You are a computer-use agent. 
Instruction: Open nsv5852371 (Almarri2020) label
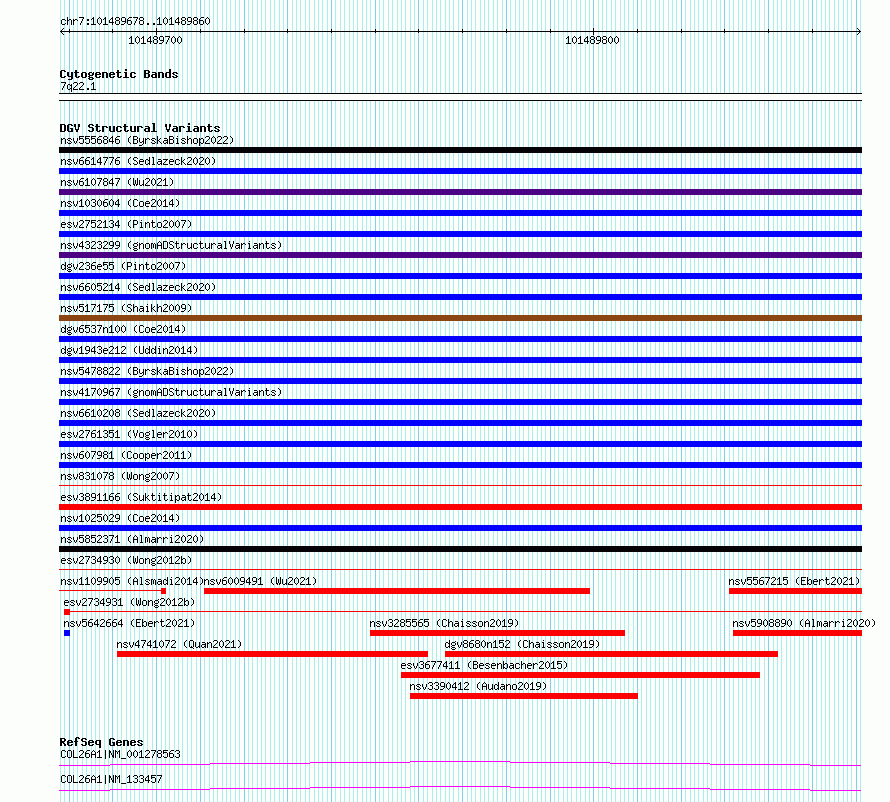click(x=132, y=539)
